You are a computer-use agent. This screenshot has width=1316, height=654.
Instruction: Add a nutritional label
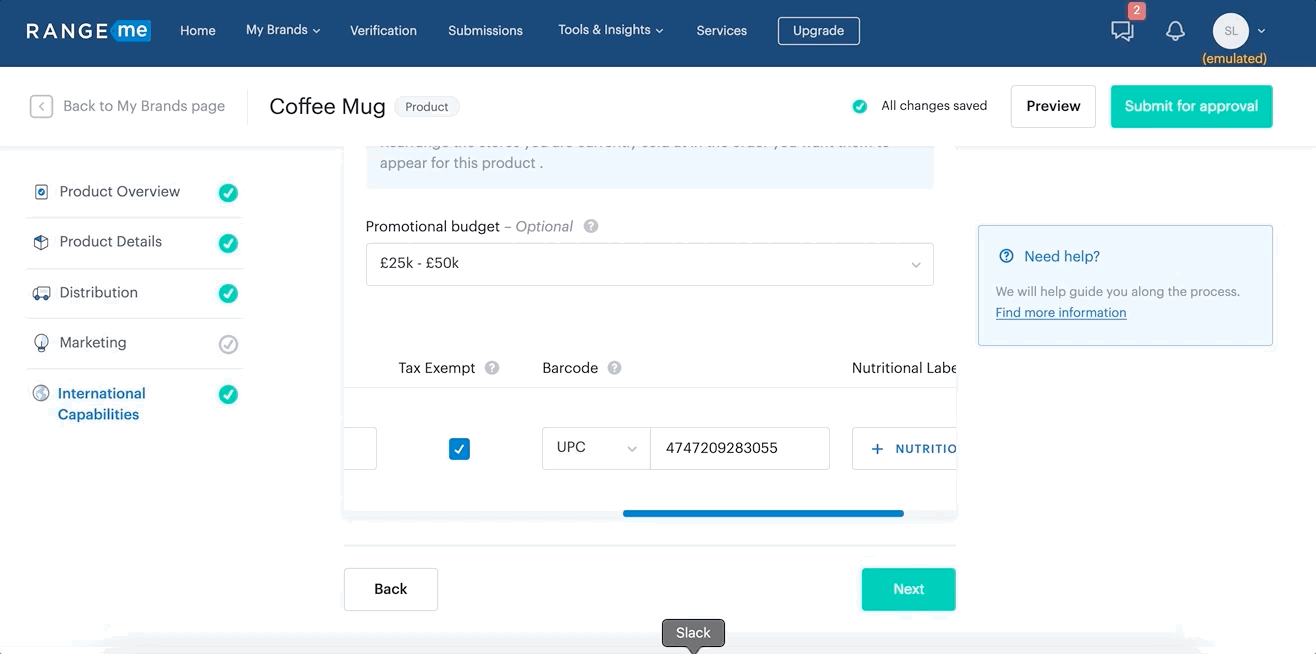click(x=905, y=449)
